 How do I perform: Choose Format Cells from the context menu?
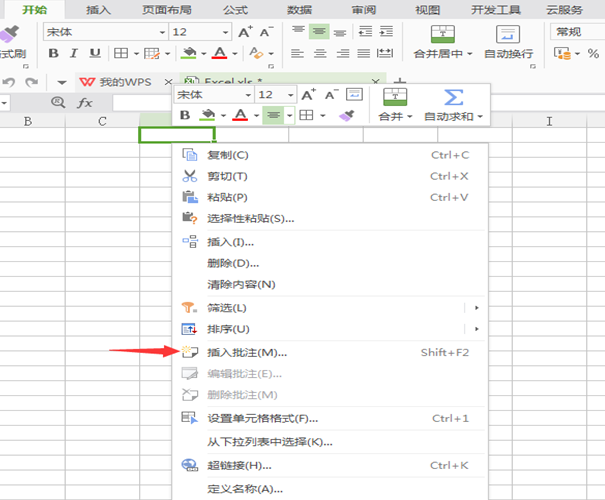(x=330, y=419)
